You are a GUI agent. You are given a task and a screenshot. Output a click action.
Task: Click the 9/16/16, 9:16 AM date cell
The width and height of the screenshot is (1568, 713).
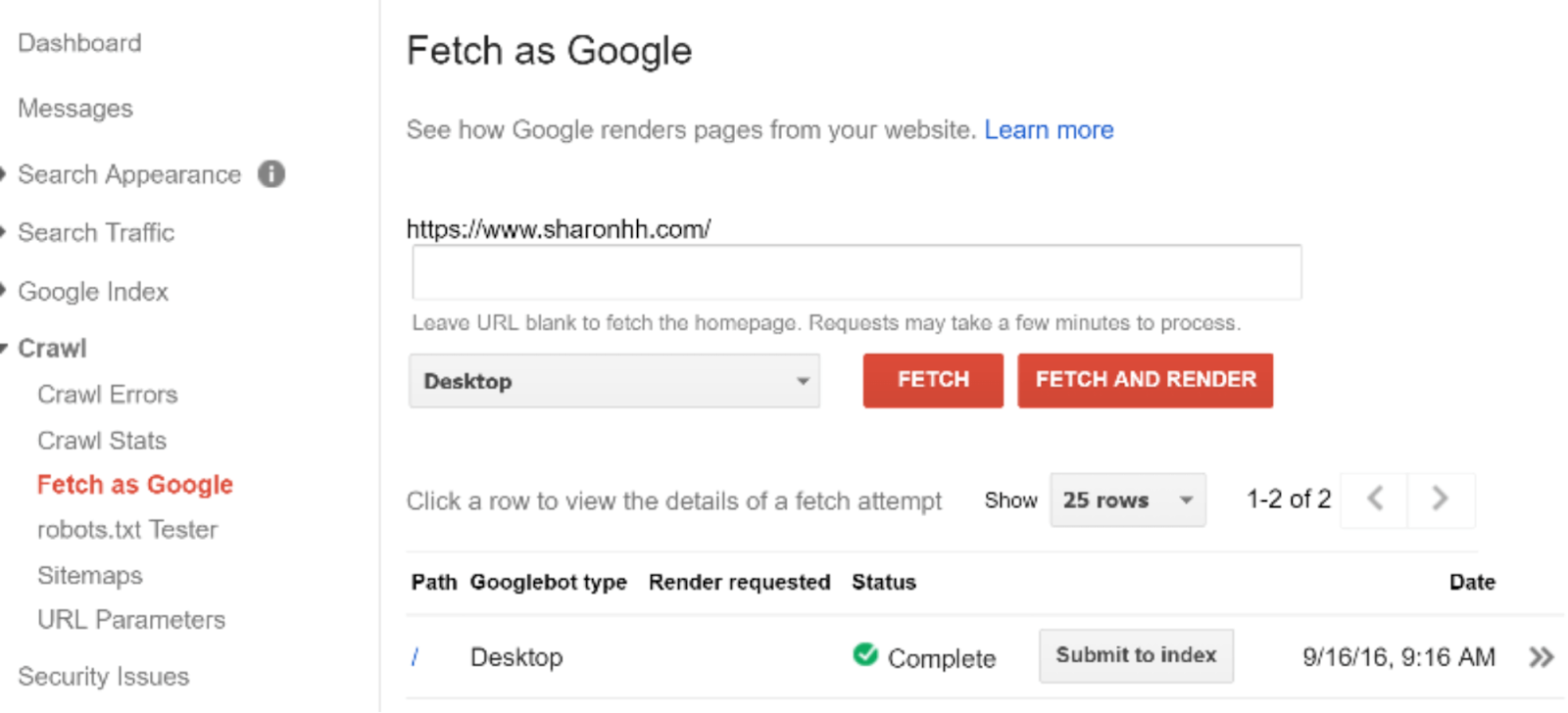click(1398, 657)
